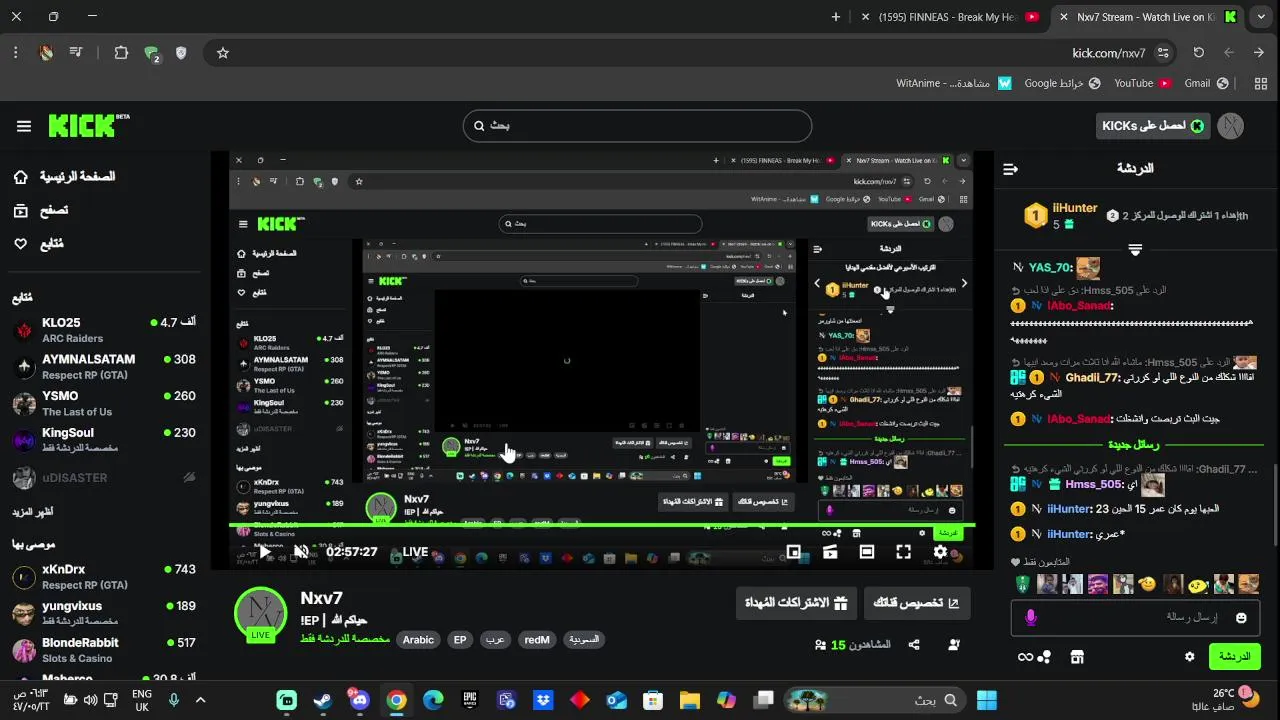Open KingSoul channel in sidebar

104,440
